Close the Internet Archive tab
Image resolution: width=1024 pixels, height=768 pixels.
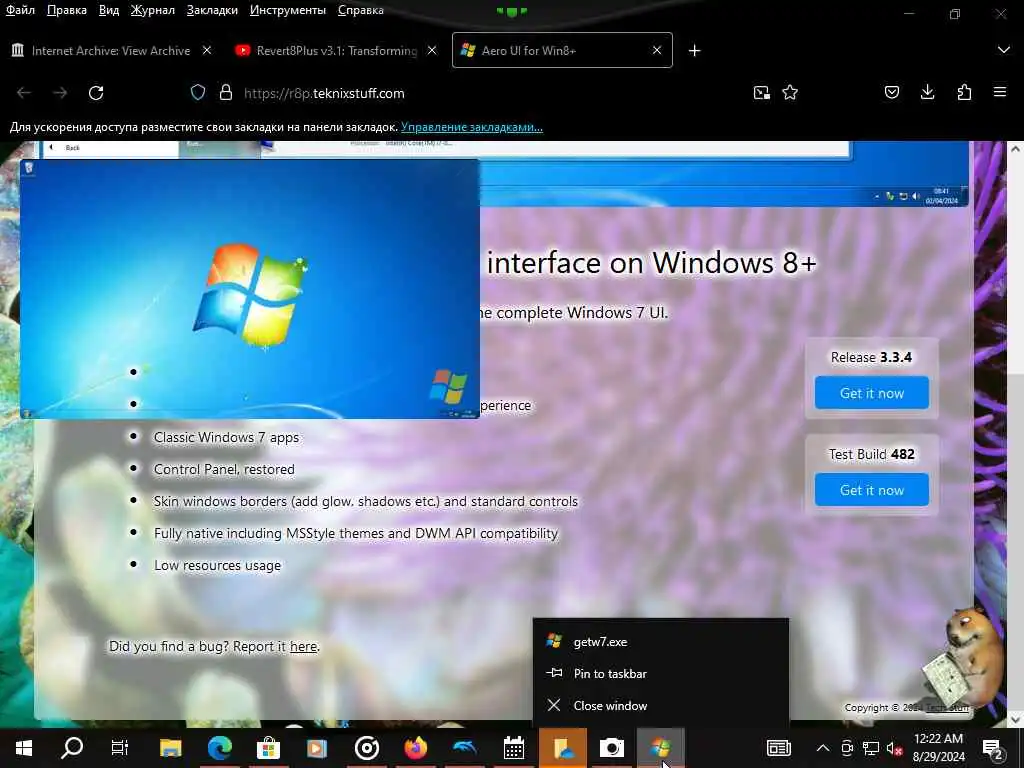coord(207,50)
